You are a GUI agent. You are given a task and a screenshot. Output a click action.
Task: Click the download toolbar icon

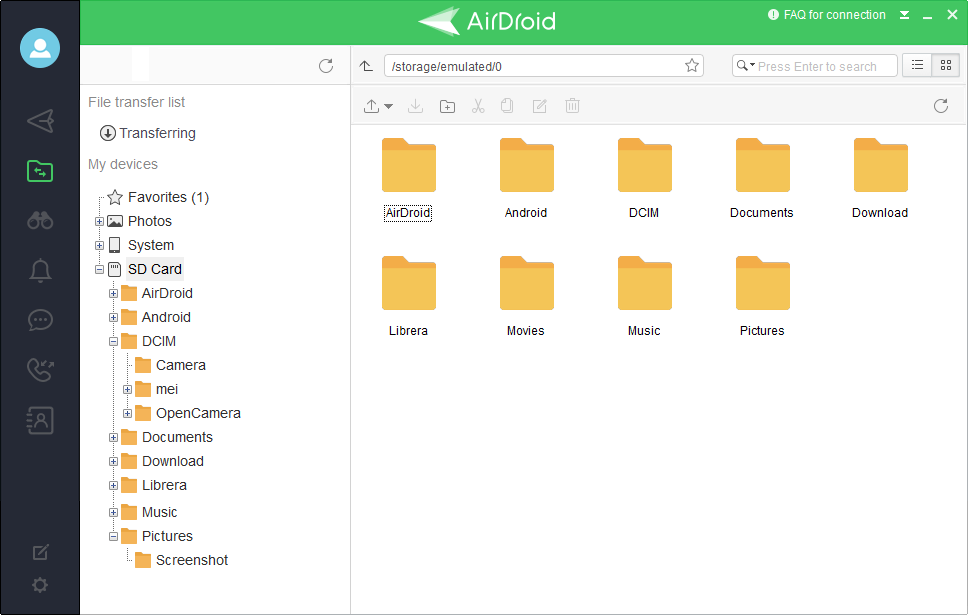point(415,106)
